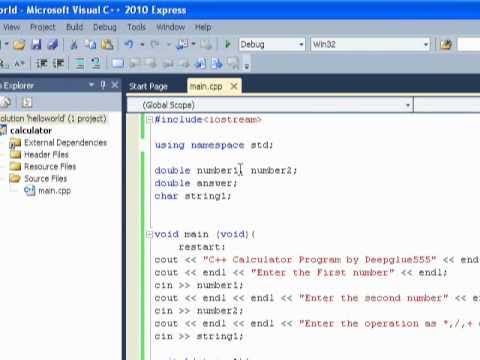Open the Tools menu

coord(136,27)
